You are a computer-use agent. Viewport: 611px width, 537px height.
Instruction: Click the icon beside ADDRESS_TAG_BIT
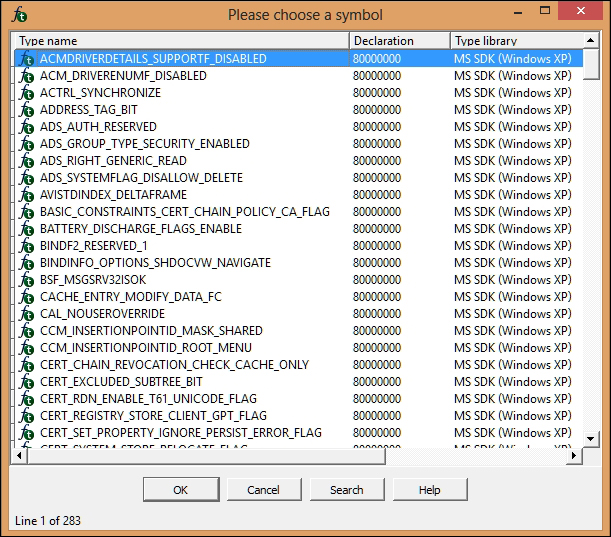coord(27,110)
